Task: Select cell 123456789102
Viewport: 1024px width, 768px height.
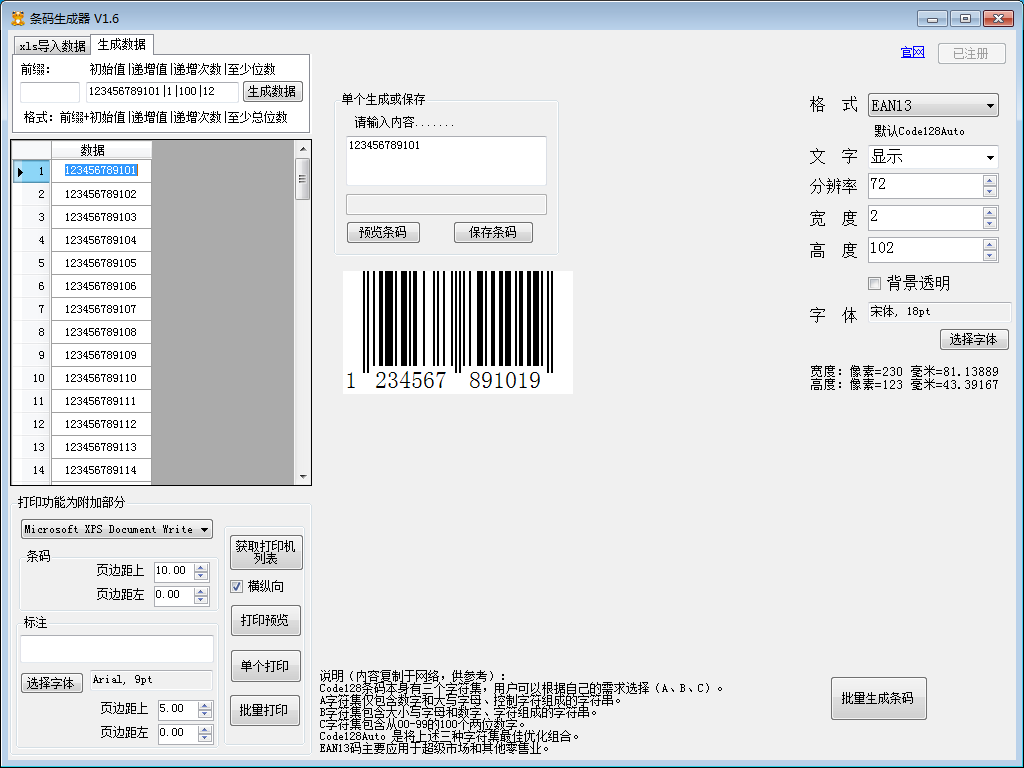Action: point(101,194)
